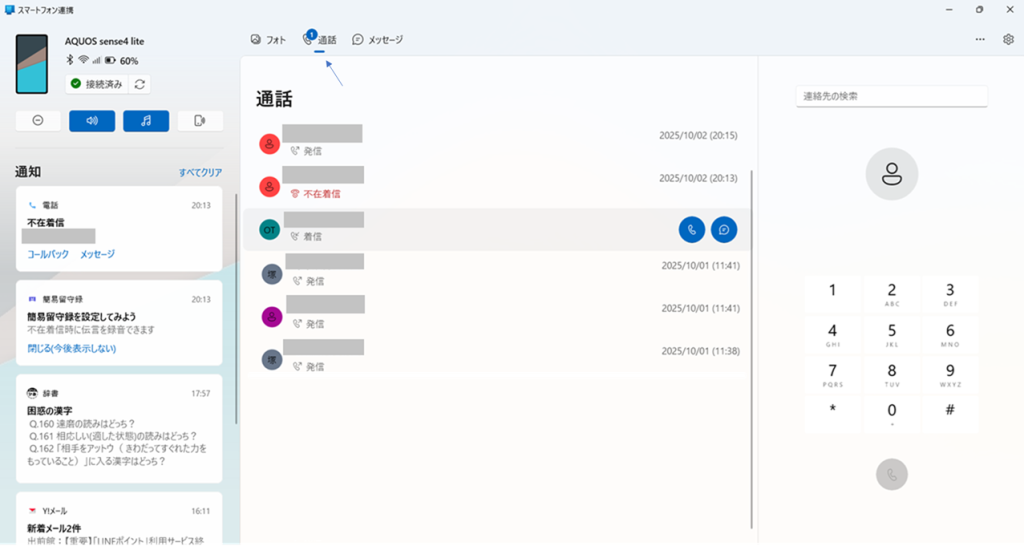Click コールバック in the missed call notification
Screen dimensions: 1024x546
click(48, 254)
